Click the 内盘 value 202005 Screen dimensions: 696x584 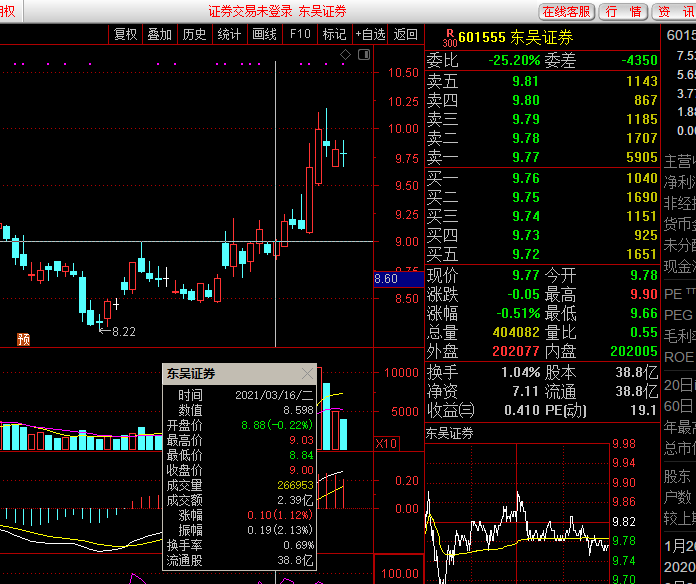634,351
